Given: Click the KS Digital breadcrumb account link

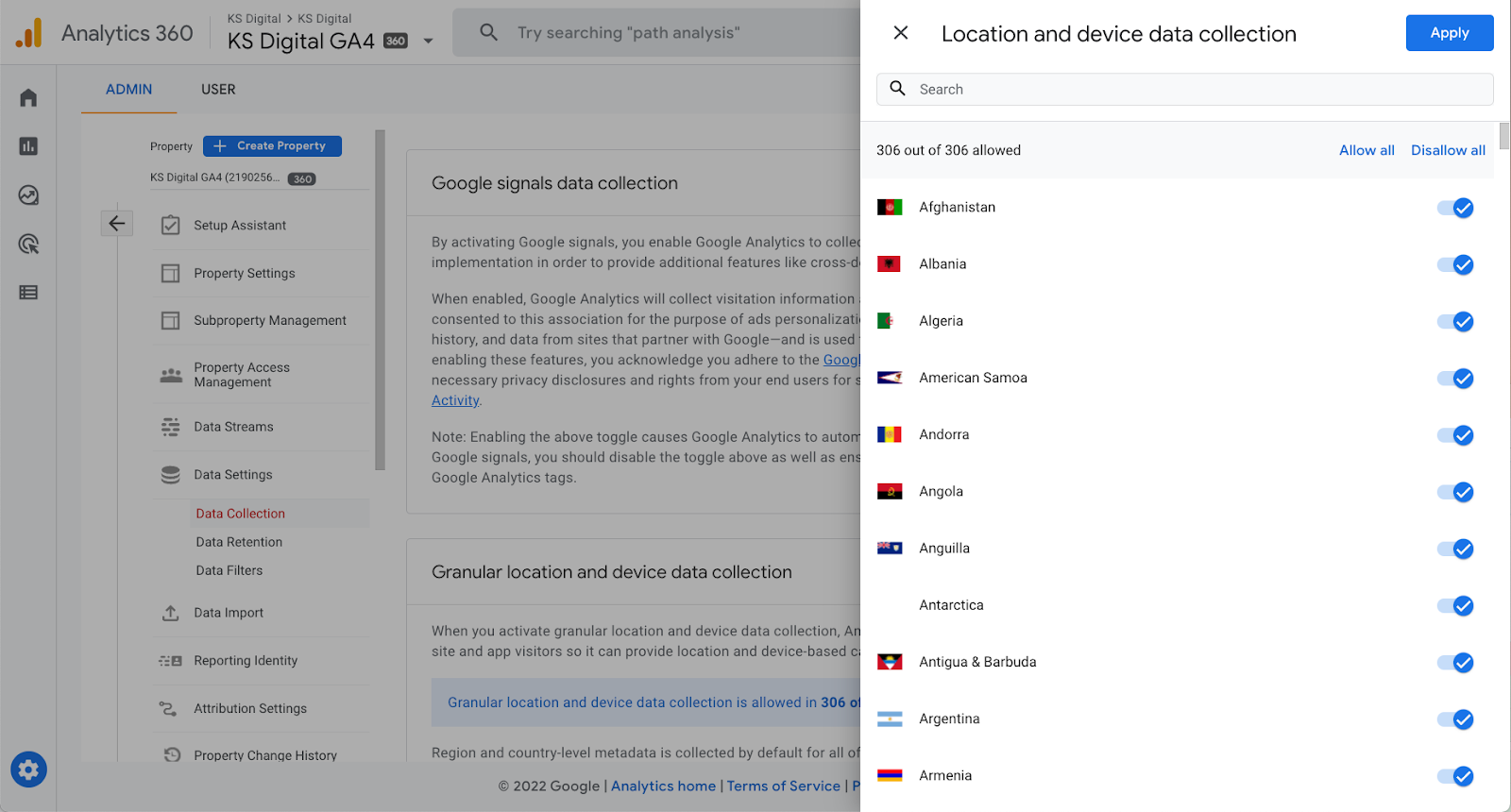Looking at the screenshot, I should click(254, 19).
